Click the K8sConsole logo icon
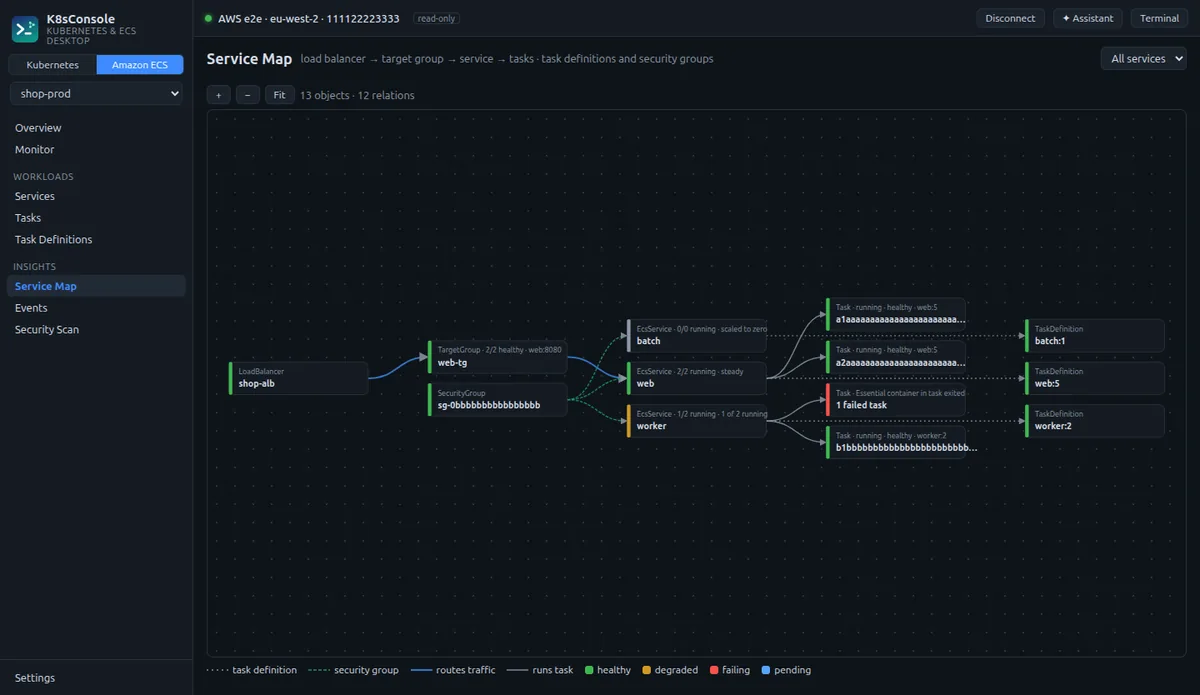 (x=25, y=30)
